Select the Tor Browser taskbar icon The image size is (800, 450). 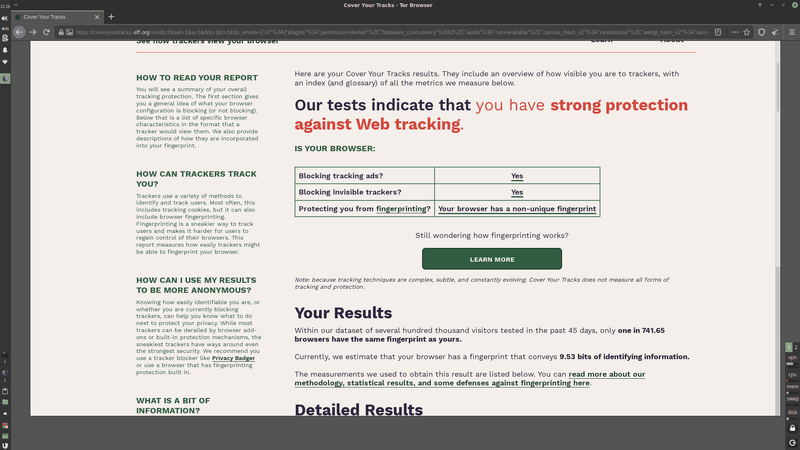click(x=5, y=79)
